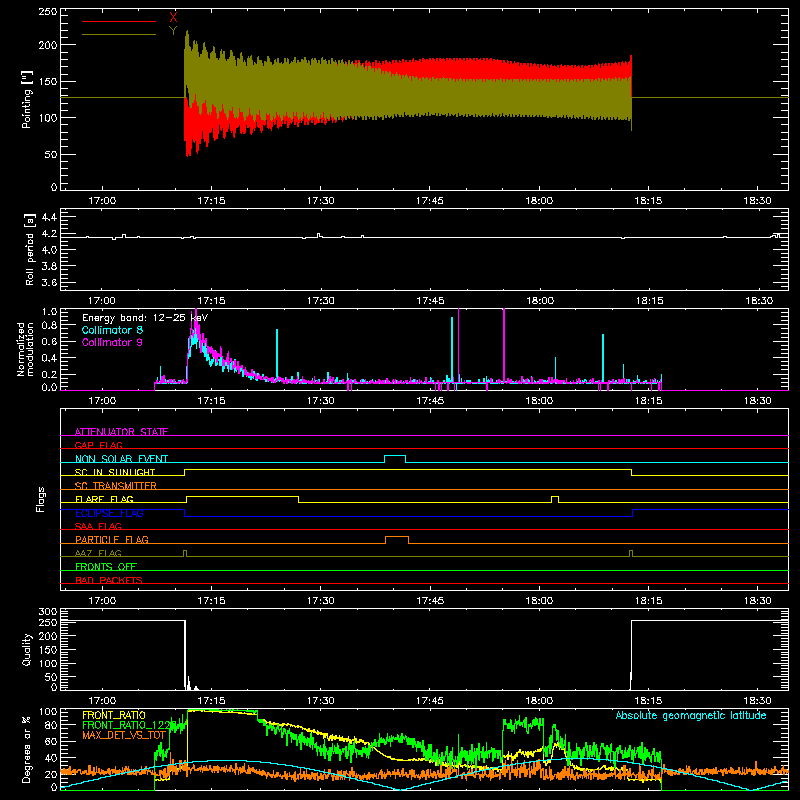This screenshot has height=800, width=800.
Task: Click the 17:00 tick label under Pointing plot
Action: point(102,201)
